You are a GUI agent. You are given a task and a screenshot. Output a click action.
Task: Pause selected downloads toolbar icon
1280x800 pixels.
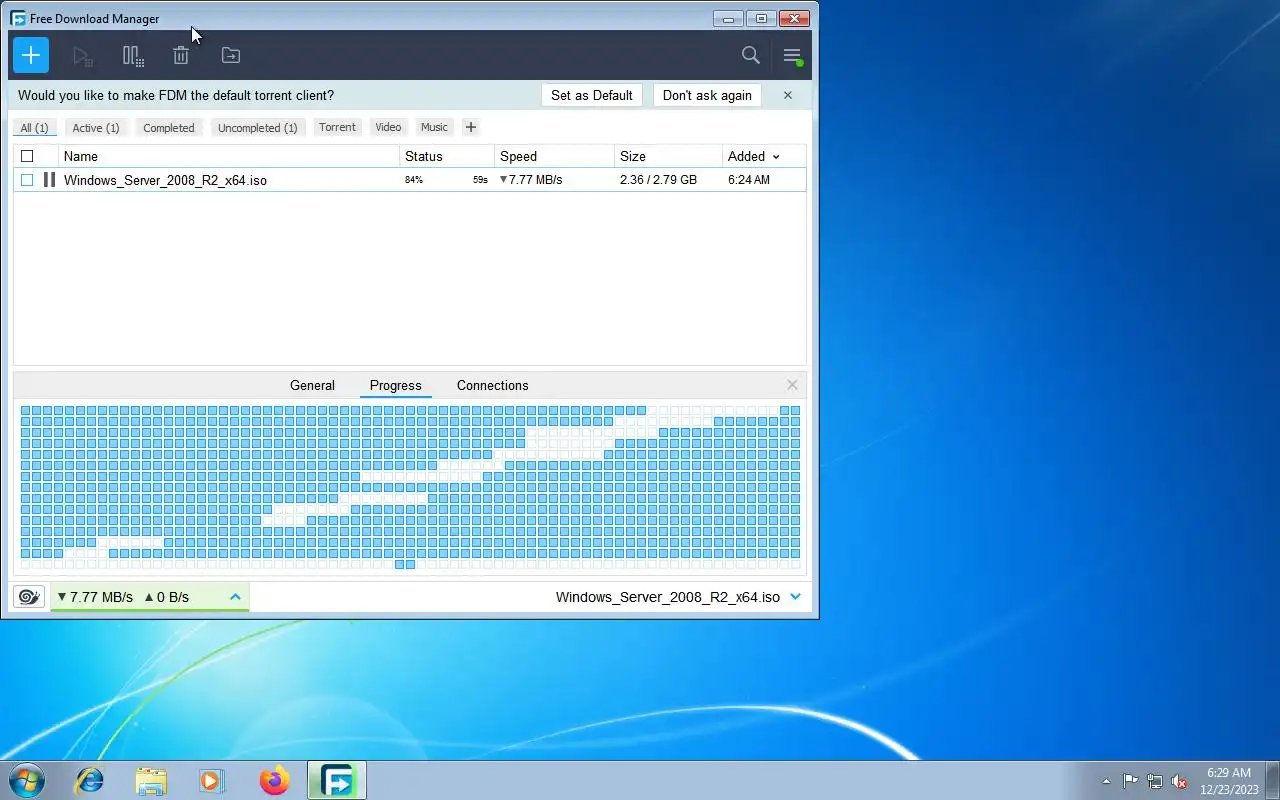coord(133,56)
